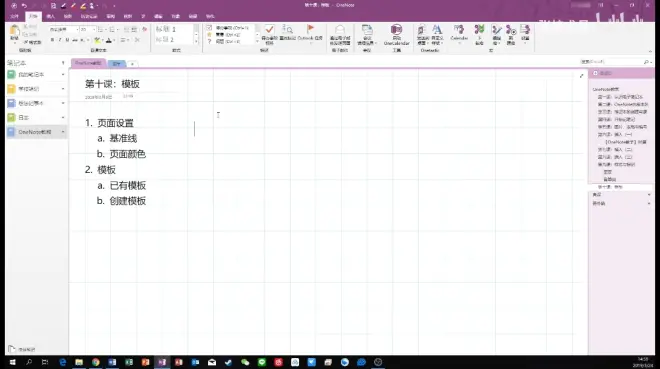Toggle Italic formatting
The width and height of the screenshot is (660, 369).
[x=60, y=40]
